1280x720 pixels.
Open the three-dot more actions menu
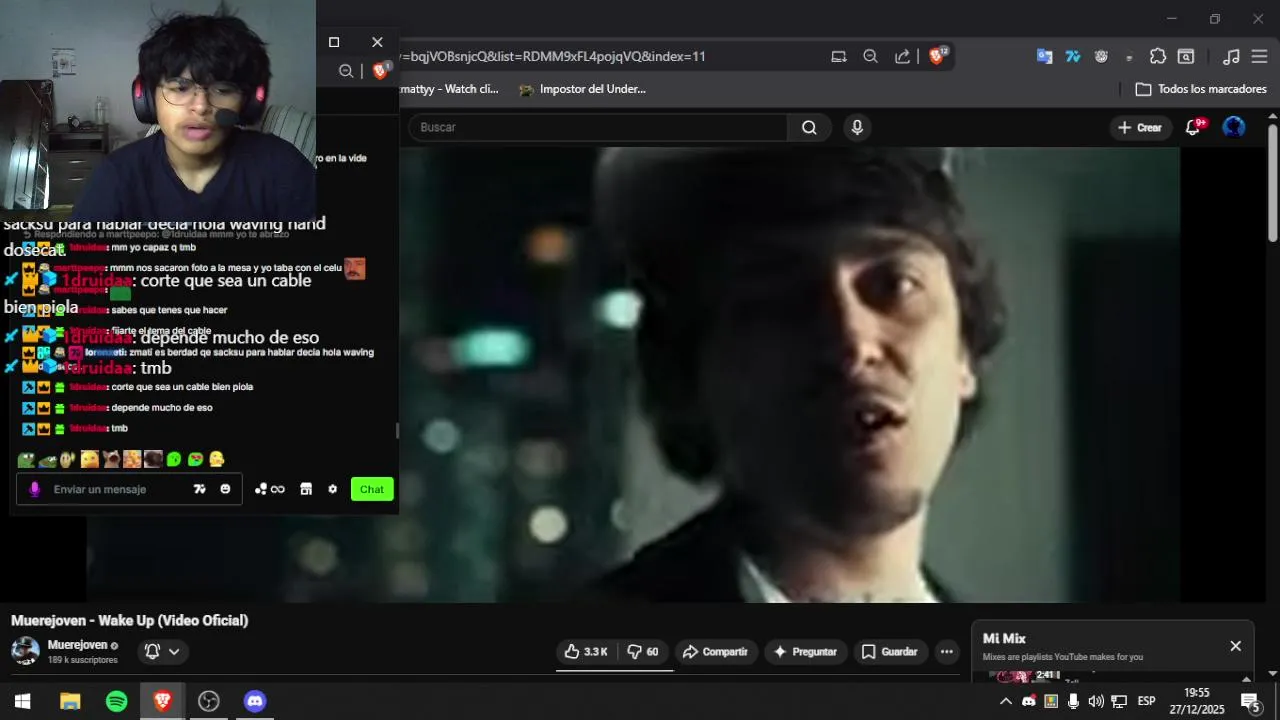click(x=947, y=652)
